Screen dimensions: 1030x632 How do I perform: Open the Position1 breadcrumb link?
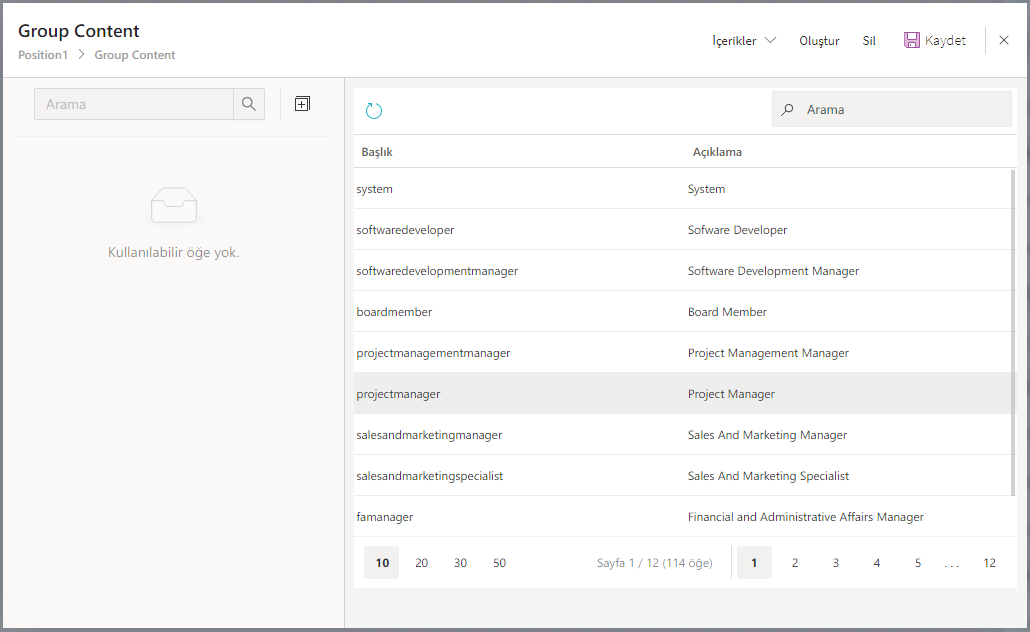[x=43, y=55]
